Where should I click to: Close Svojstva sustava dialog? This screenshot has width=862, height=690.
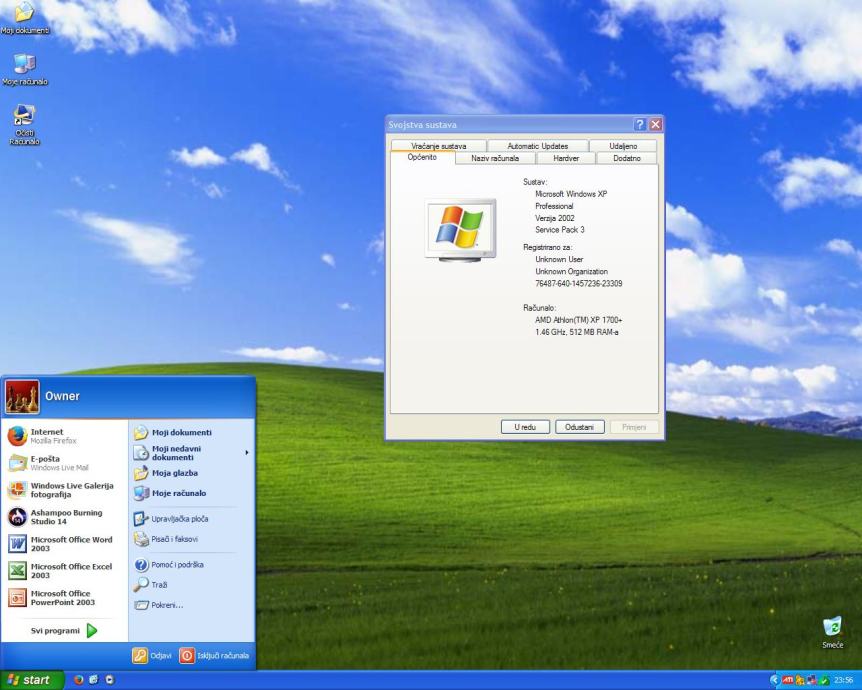pyautogui.click(x=655, y=125)
